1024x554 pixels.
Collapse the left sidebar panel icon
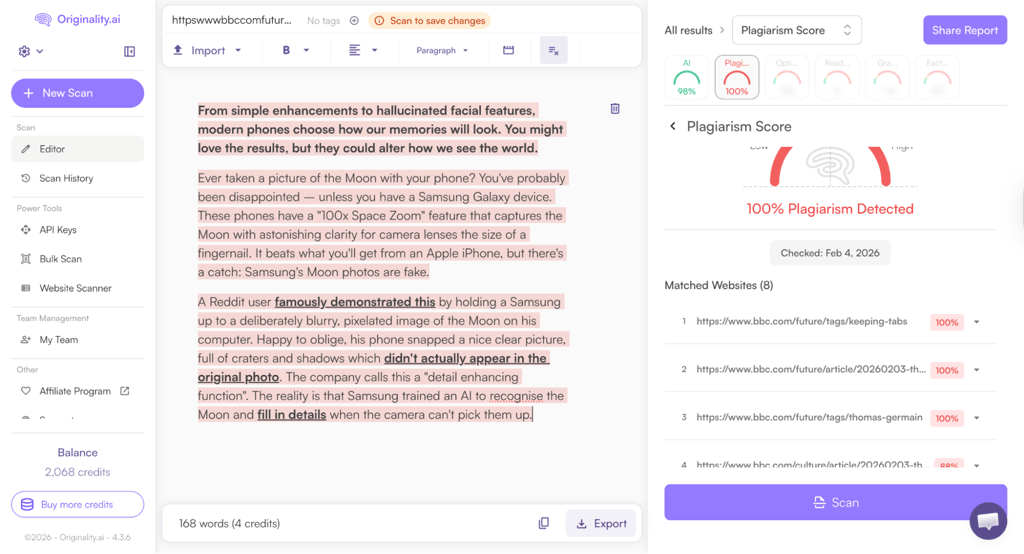[x=129, y=51]
